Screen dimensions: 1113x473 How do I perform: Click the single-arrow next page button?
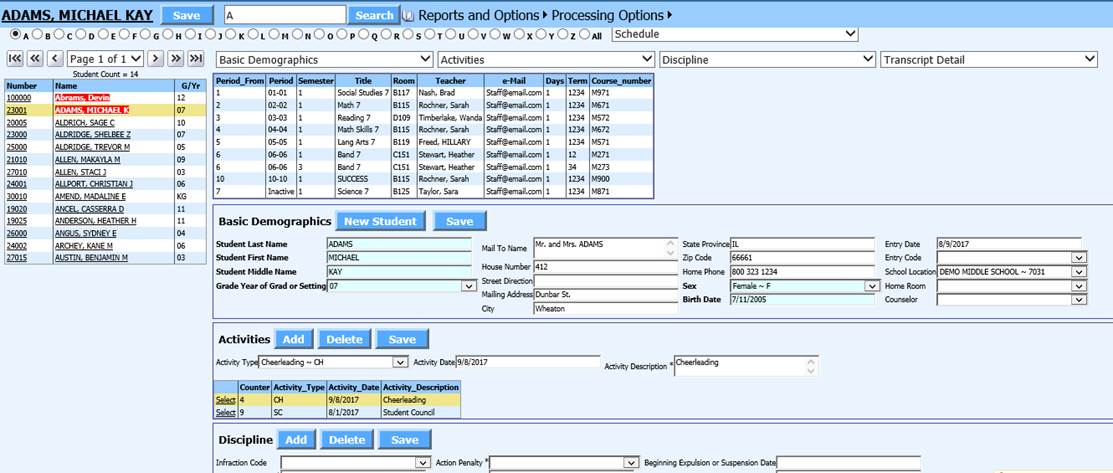click(157, 60)
